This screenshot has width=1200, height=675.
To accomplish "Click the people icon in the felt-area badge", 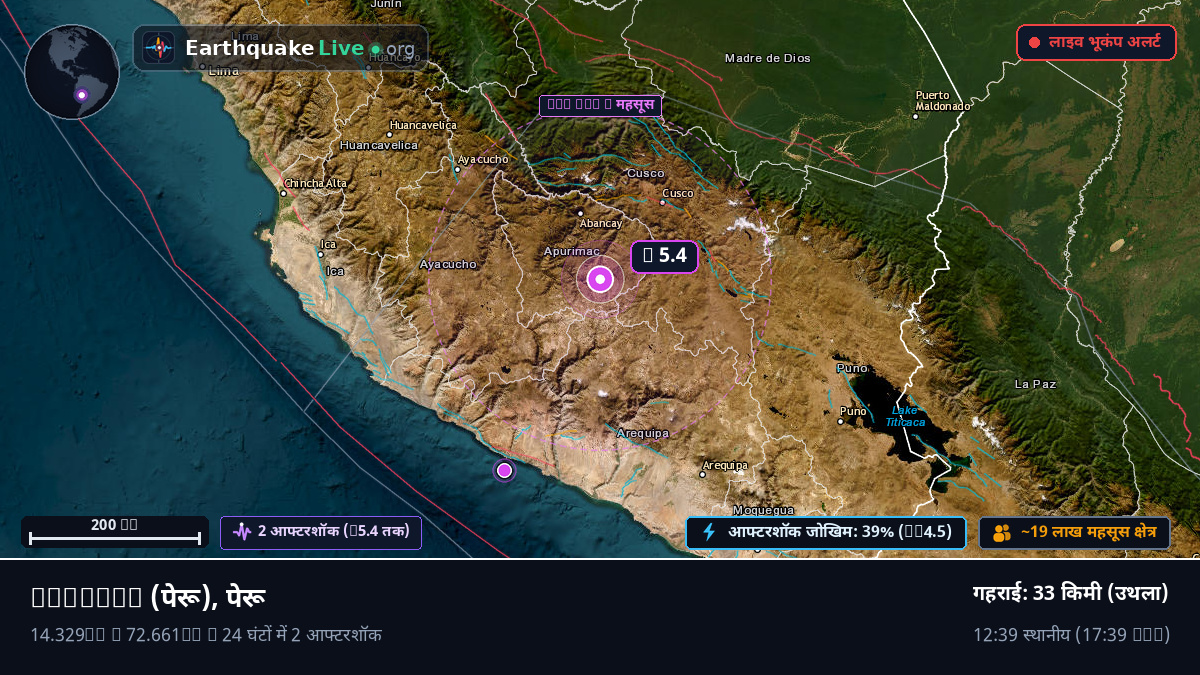I will [x=1002, y=533].
